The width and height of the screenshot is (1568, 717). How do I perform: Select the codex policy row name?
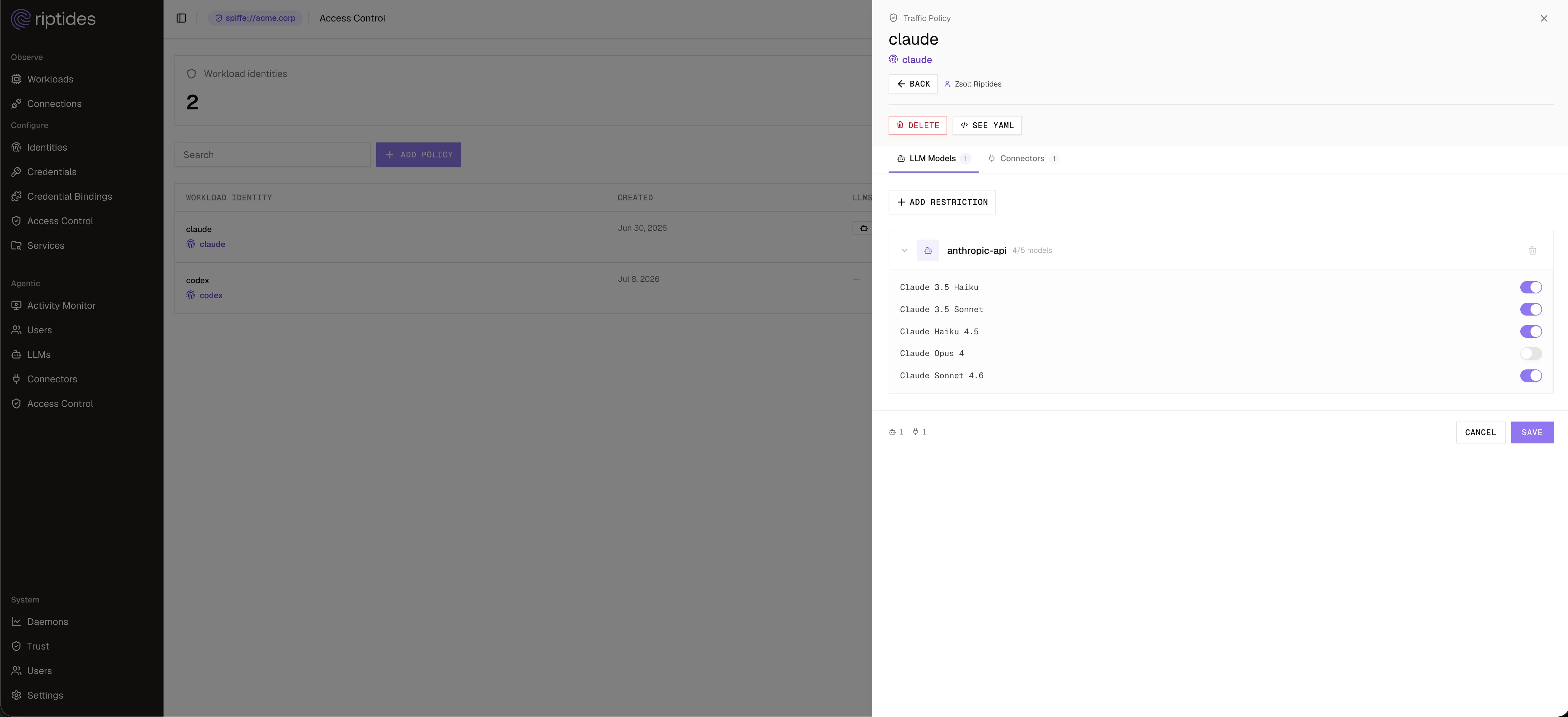(x=197, y=280)
